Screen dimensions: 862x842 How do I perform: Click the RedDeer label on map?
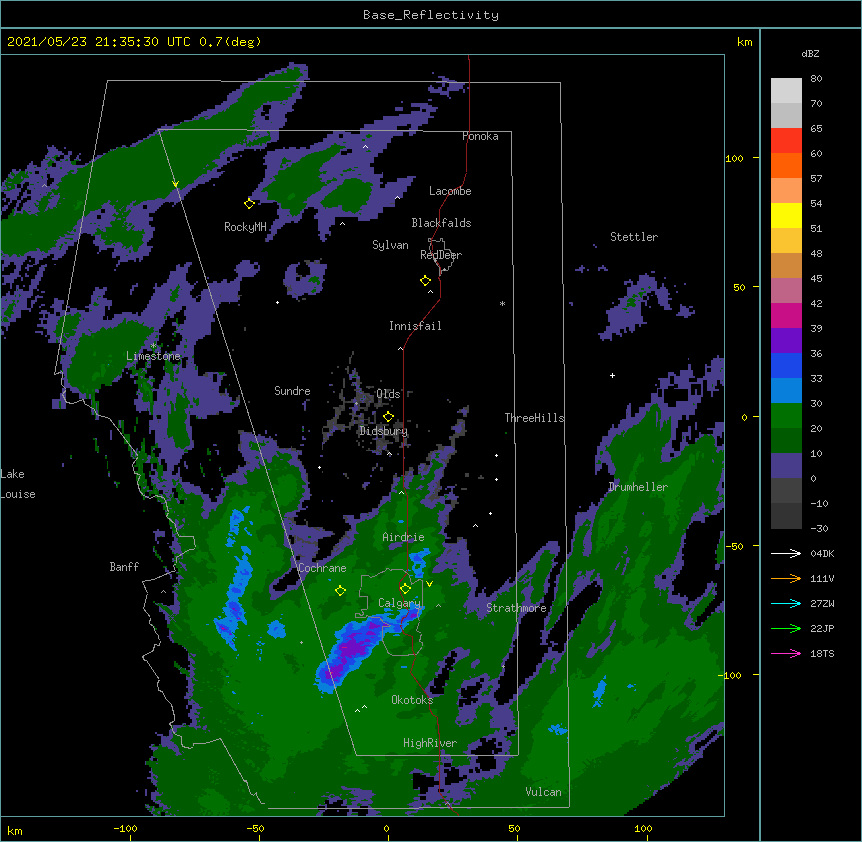pos(441,254)
